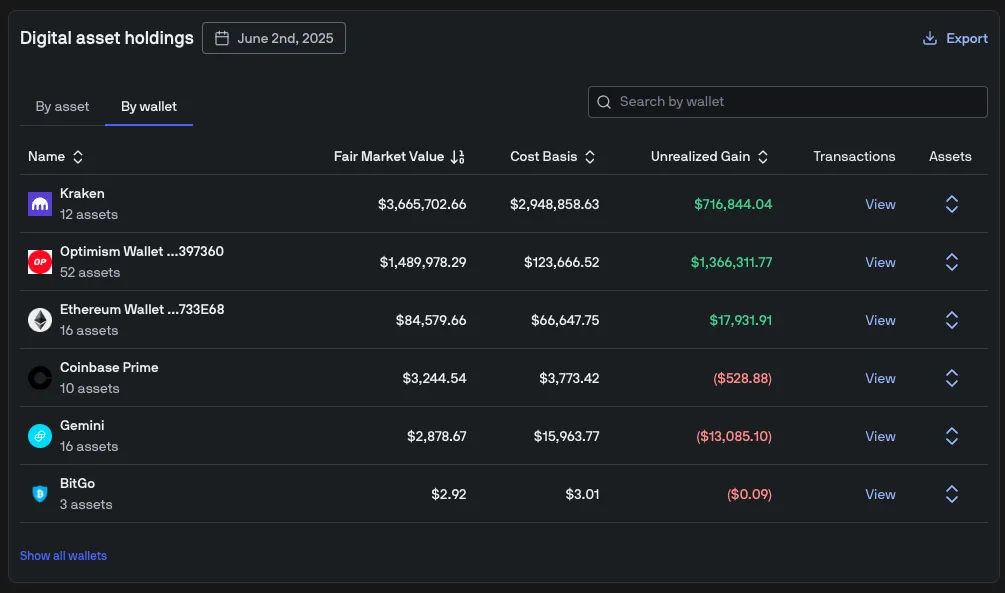Click the ($528.88) unrealized loss
The image size is (1005, 593).
[x=742, y=378]
